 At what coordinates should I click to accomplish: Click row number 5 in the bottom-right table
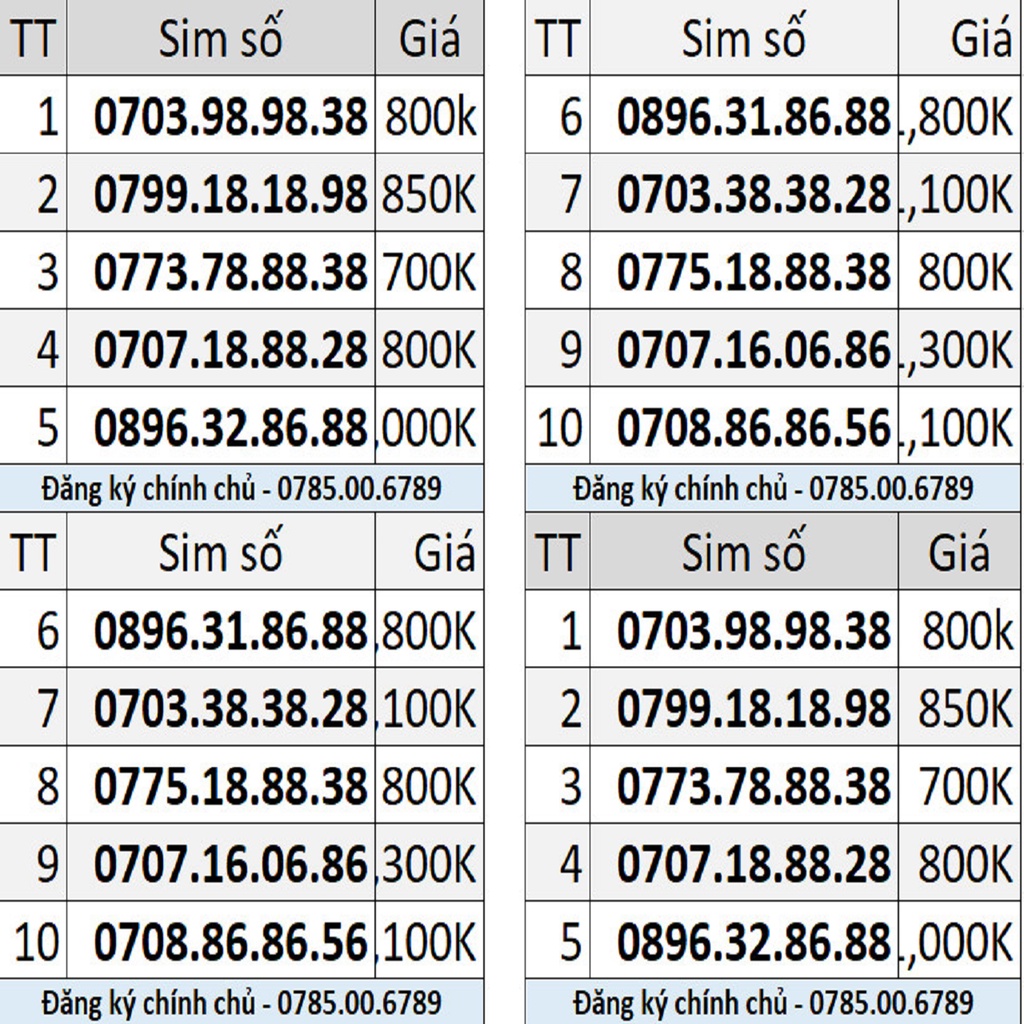[571, 942]
